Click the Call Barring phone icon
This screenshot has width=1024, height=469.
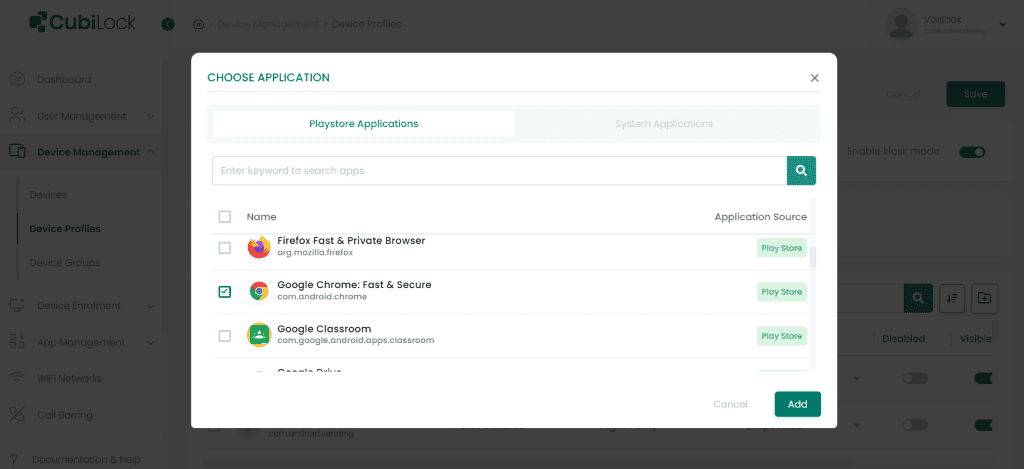pos(18,415)
